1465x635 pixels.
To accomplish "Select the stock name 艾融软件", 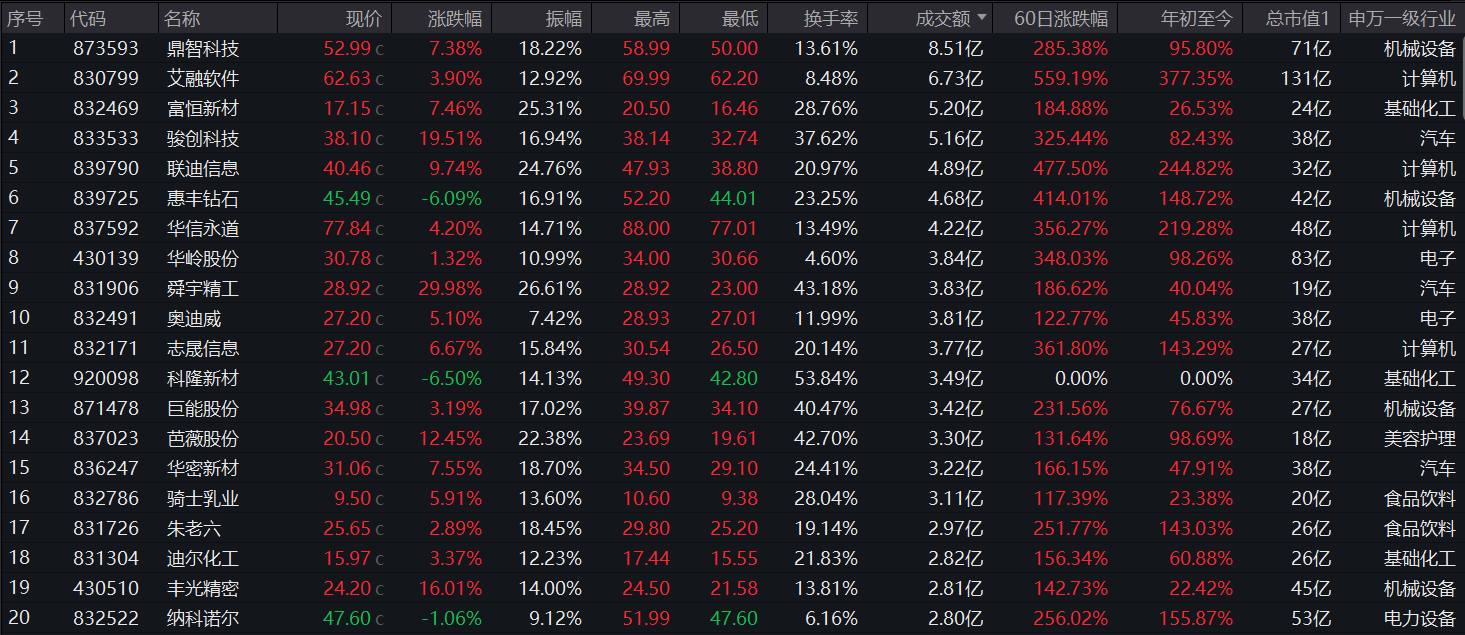I will (x=203, y=78).
